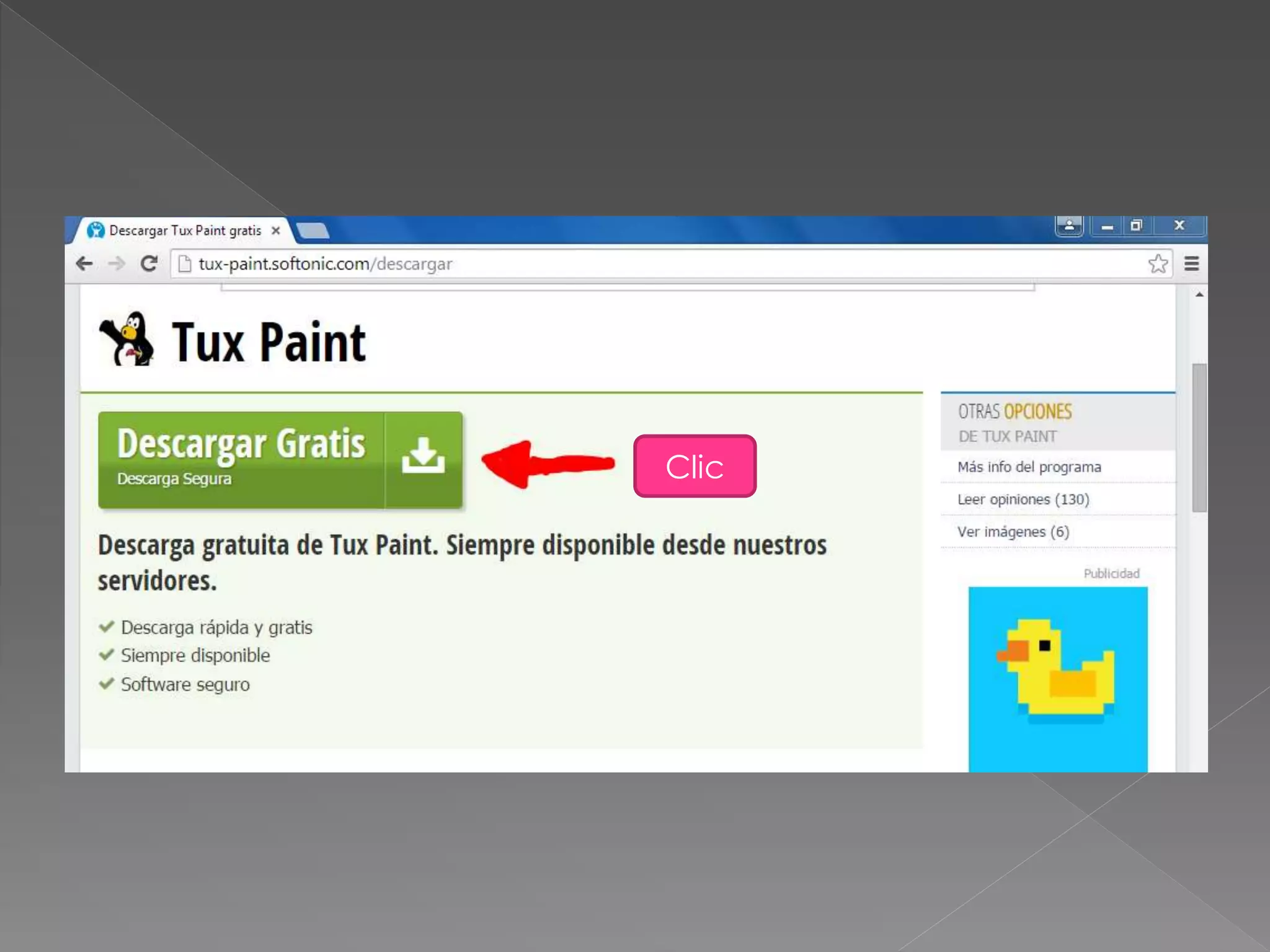Image resolution: width=1270 pixels, height=952 pixels.
Task: Click the pink Clic label
Action: coord(695,466)
